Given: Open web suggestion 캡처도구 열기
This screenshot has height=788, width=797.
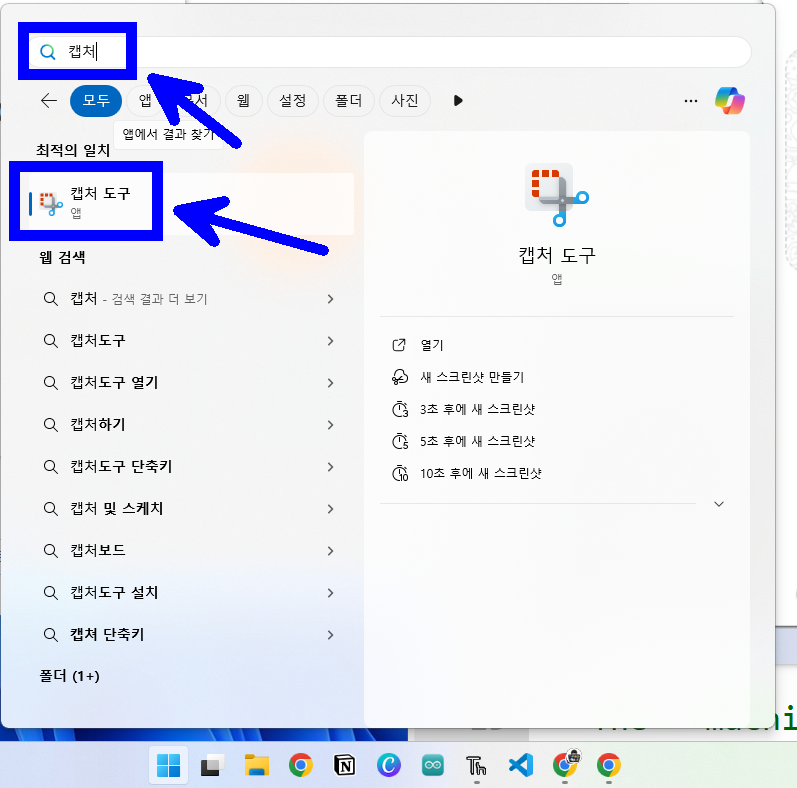Looking at the screenshot, I should (x=114, y=383).
